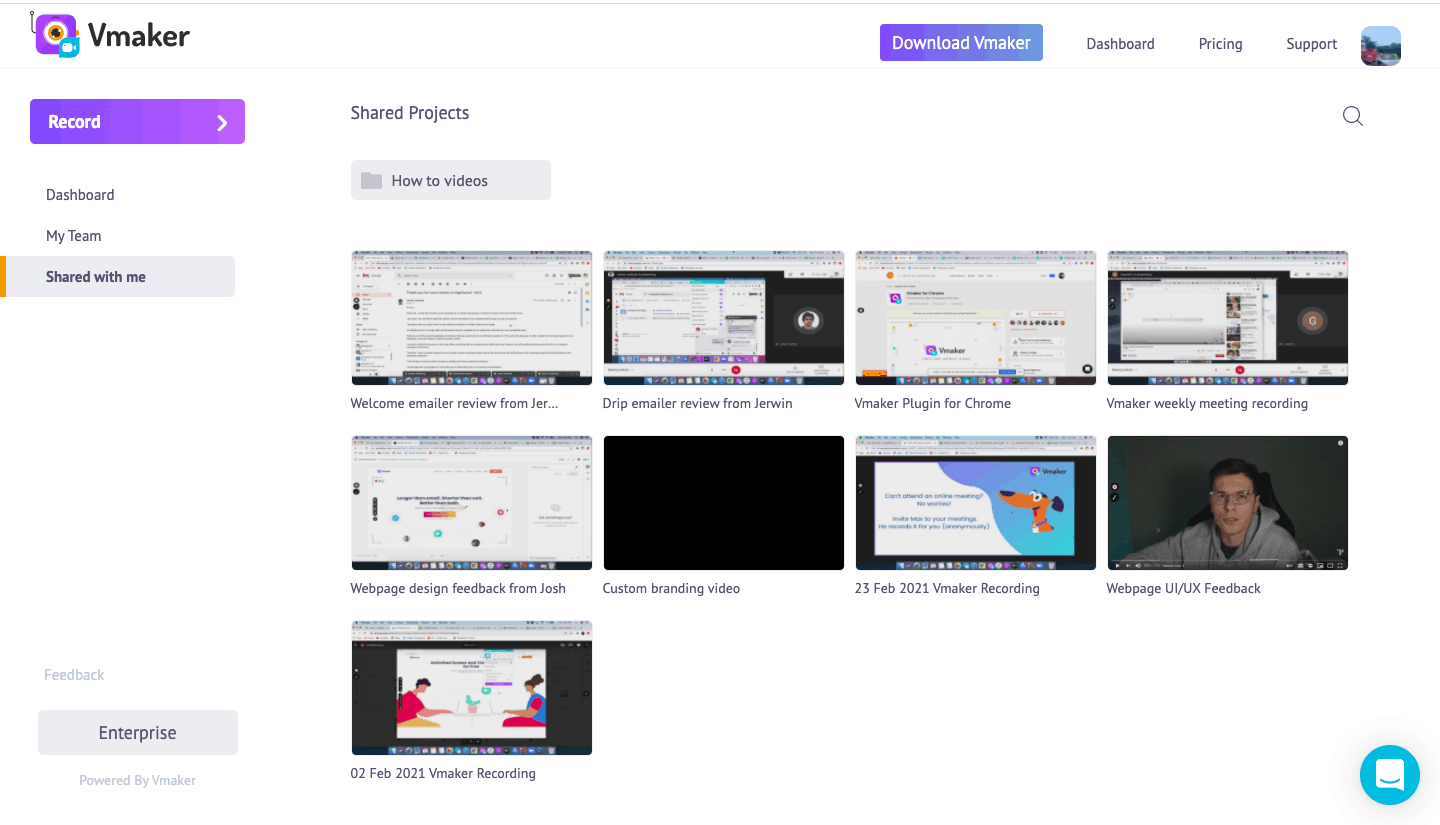Viewport: 1440px width, 825px height.
Task: Open the 02 Feb 2021 Vmaker Recording
Action: (x=472, y=688)
